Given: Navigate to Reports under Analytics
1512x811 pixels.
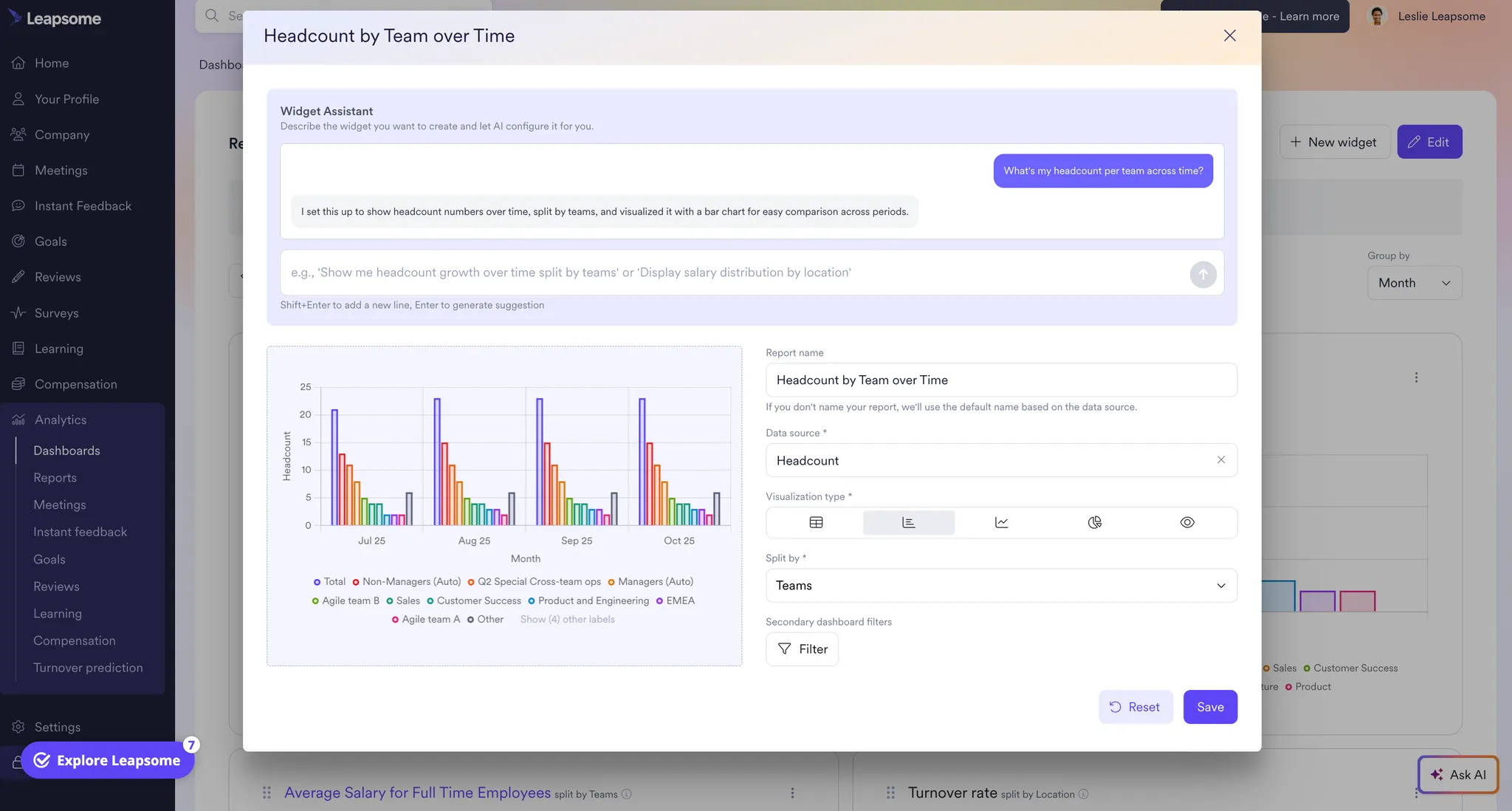Looking at the screenshot, I should [55, 477].
